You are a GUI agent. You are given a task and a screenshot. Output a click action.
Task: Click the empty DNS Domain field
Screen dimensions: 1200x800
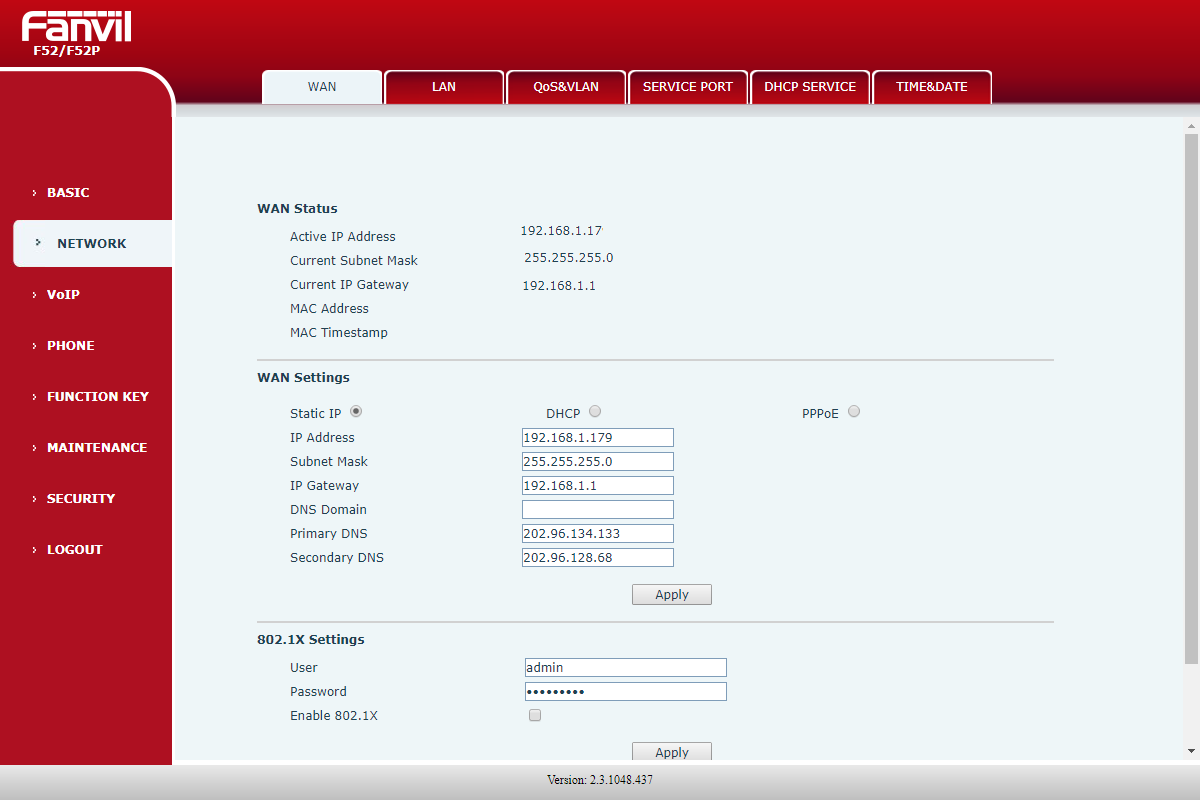[598, 510]
